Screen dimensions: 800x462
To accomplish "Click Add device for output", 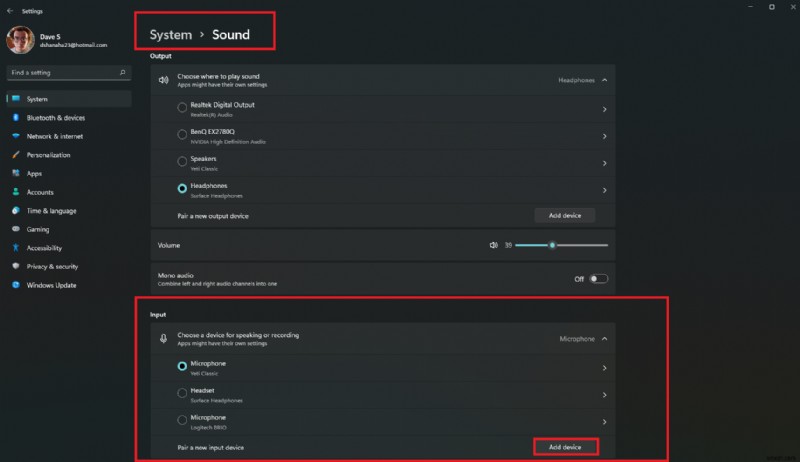I will coord(565,216).
